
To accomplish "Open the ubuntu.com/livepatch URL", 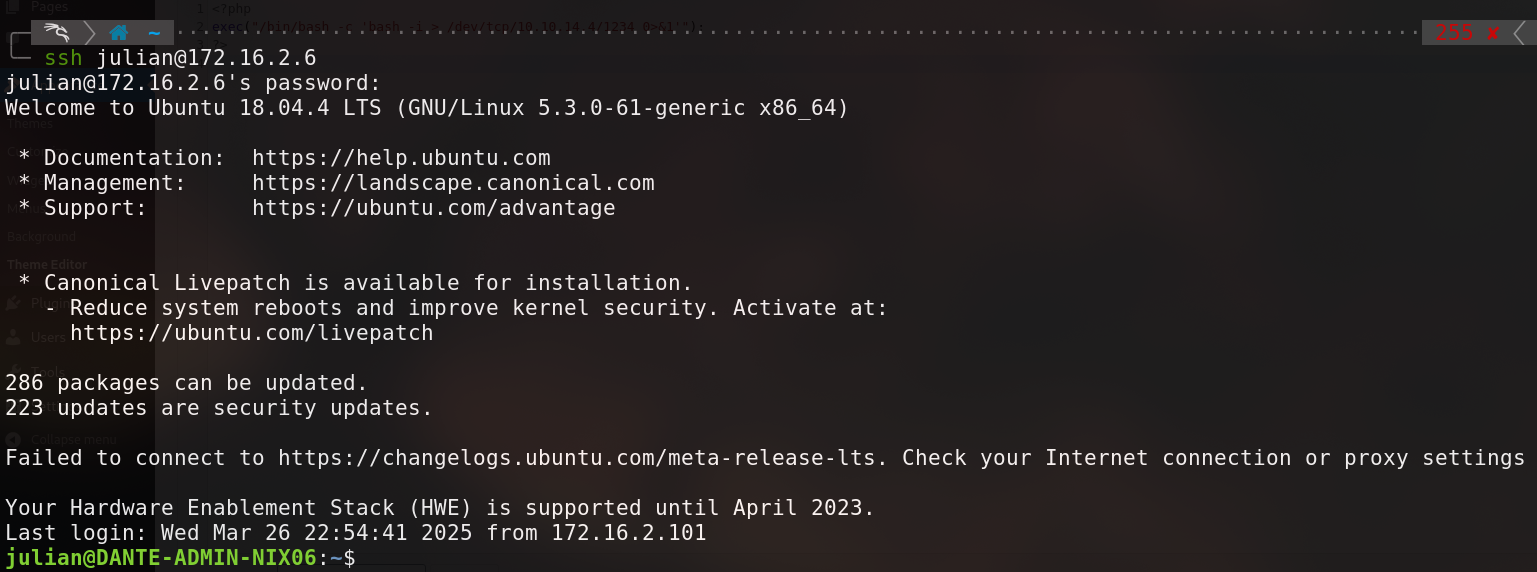I will coord(251,333).
